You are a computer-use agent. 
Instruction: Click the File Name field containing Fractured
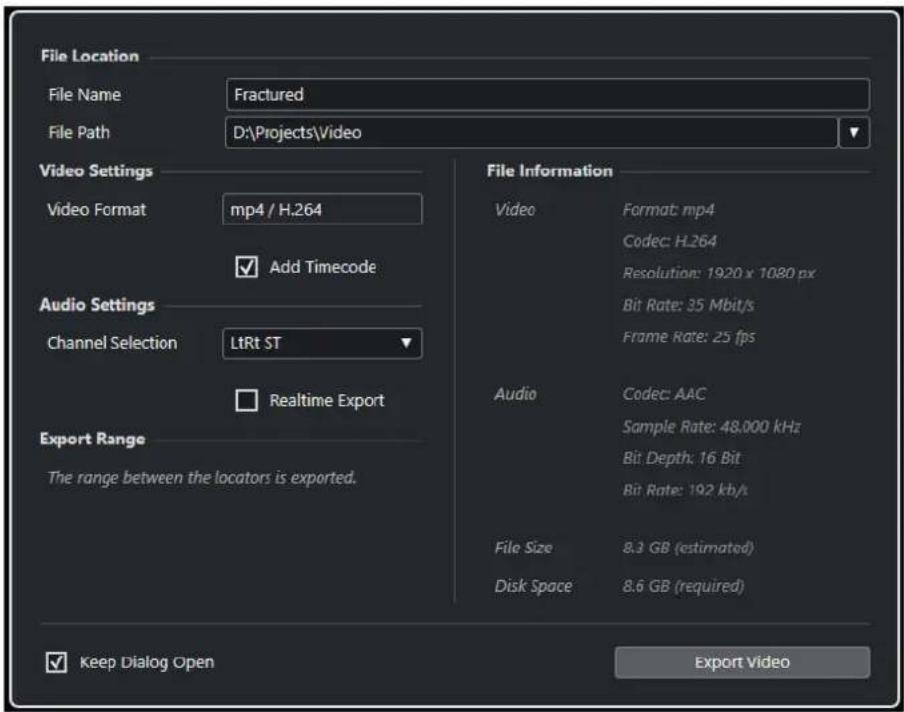pos(548,95)
